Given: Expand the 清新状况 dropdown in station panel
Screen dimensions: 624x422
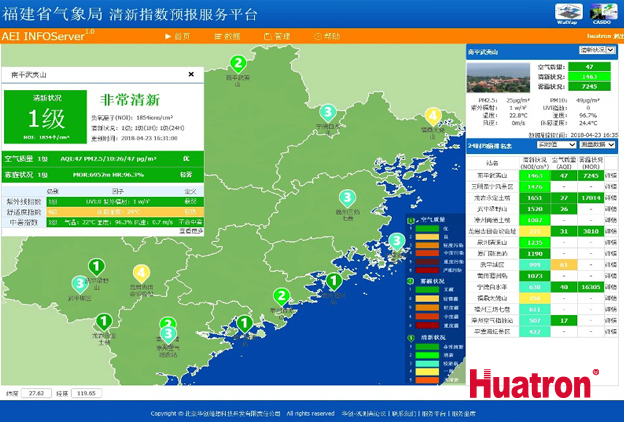Looking at the screenshot, I should 597,48.
